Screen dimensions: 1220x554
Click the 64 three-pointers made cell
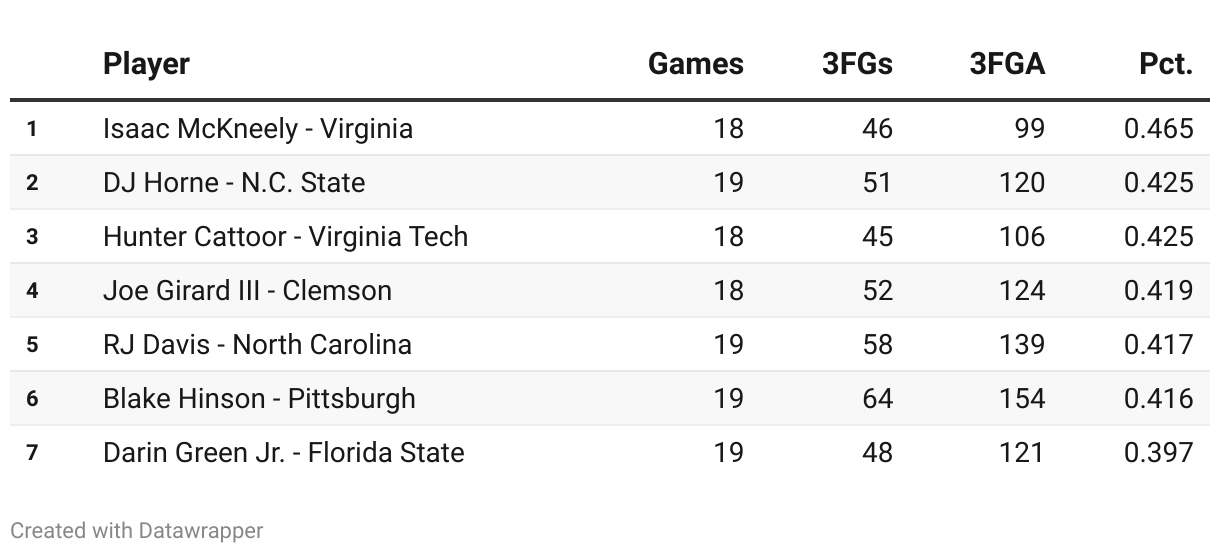pyautogui.click(x=876, y=399)
